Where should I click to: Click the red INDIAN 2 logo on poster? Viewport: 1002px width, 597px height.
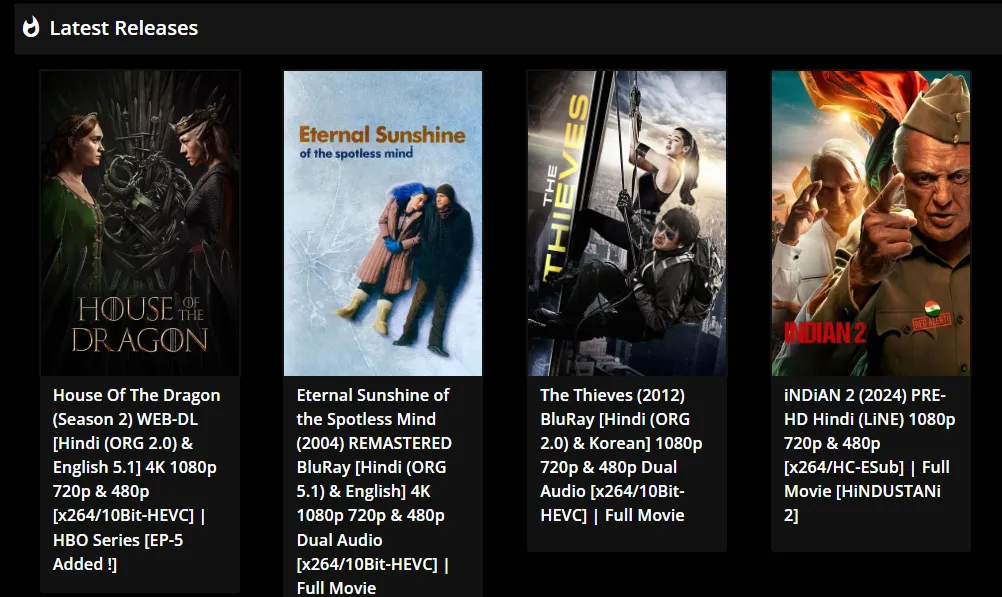[825, 332]
